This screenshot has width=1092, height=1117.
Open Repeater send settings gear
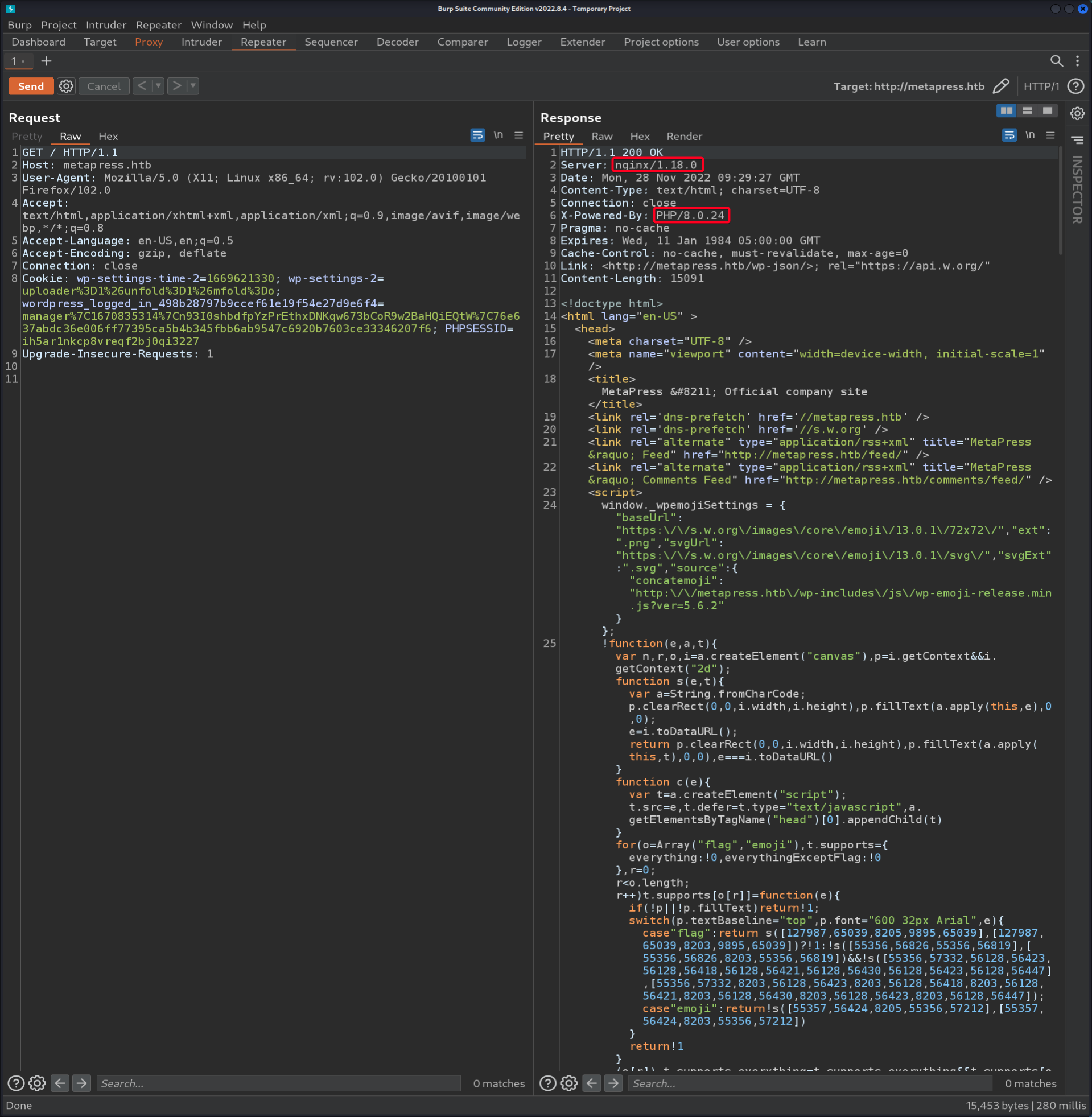tap(66, 86)
